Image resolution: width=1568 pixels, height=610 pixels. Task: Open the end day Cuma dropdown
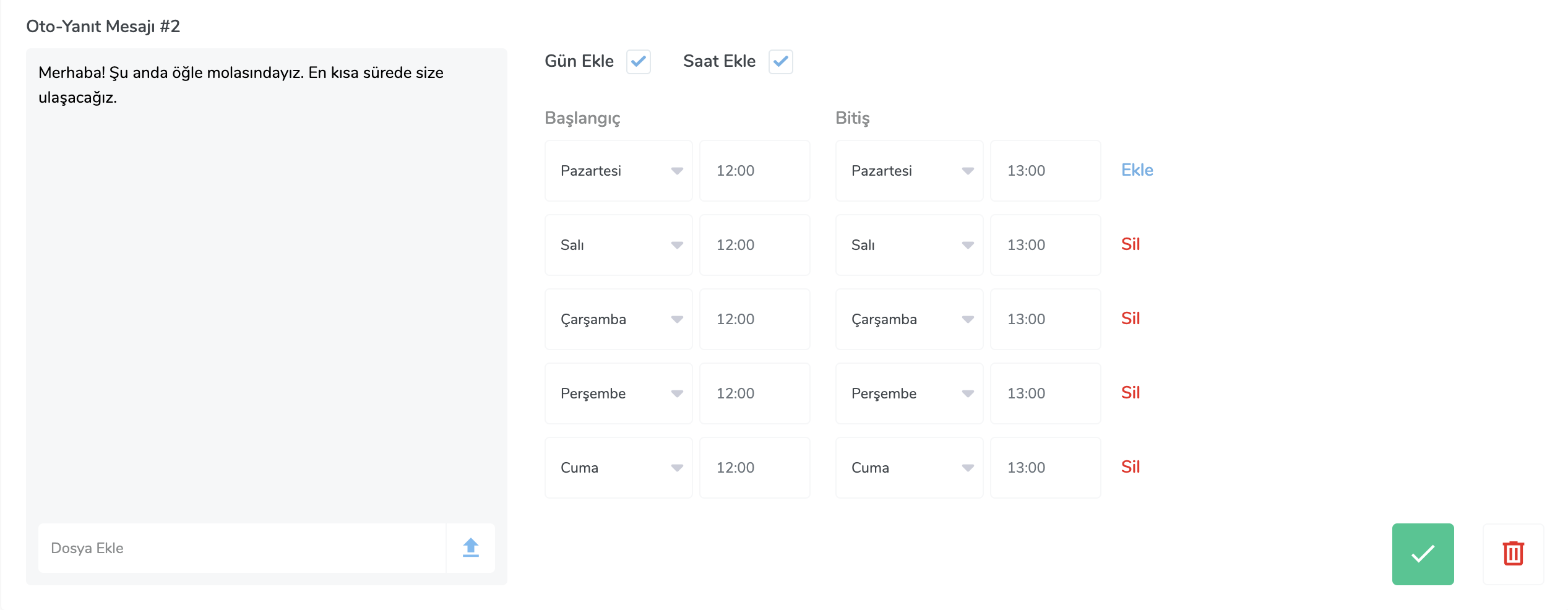[x=909, y=468]
